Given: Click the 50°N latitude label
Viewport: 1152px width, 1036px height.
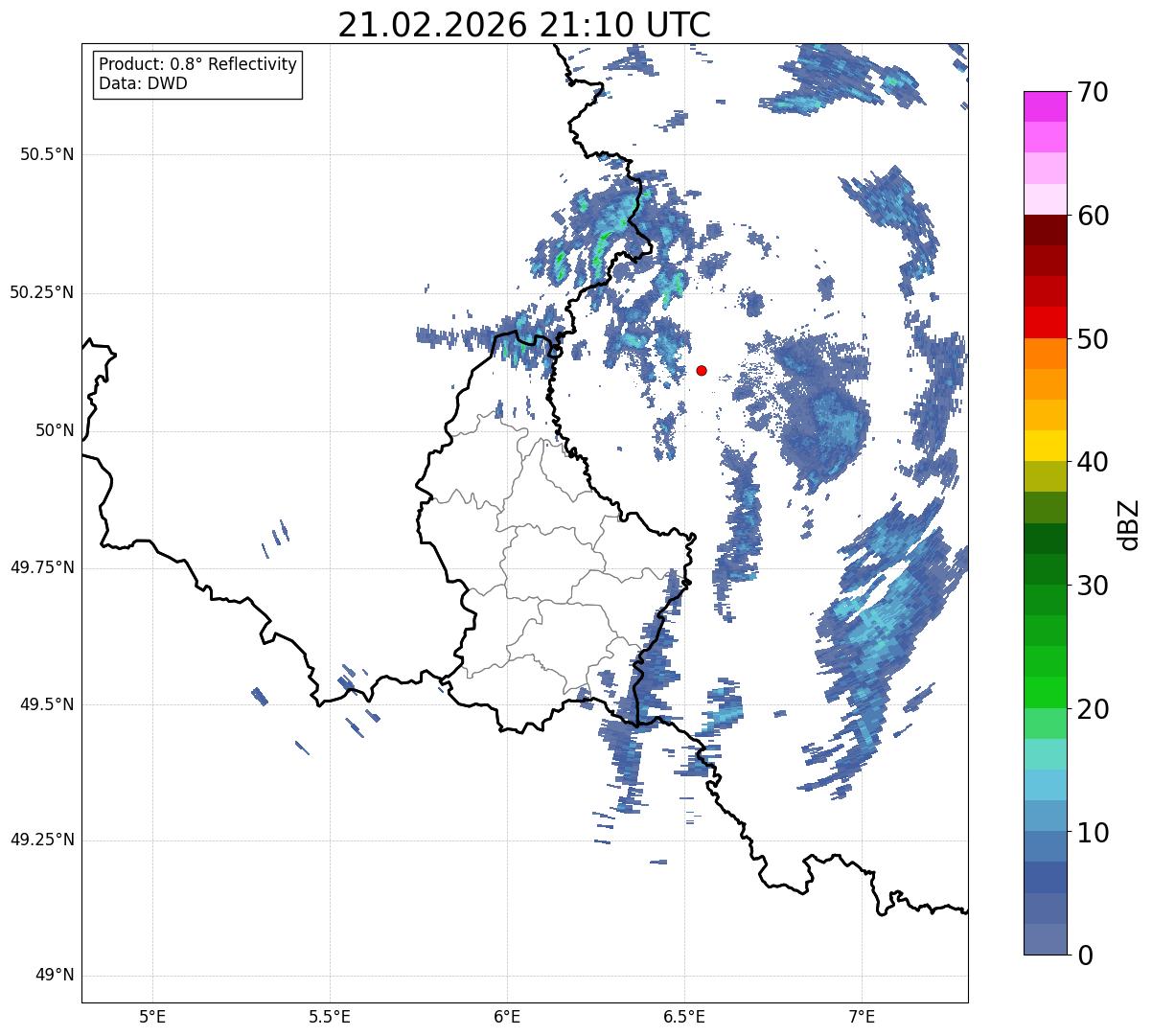Looking at the screenshot, I should 55,431.
